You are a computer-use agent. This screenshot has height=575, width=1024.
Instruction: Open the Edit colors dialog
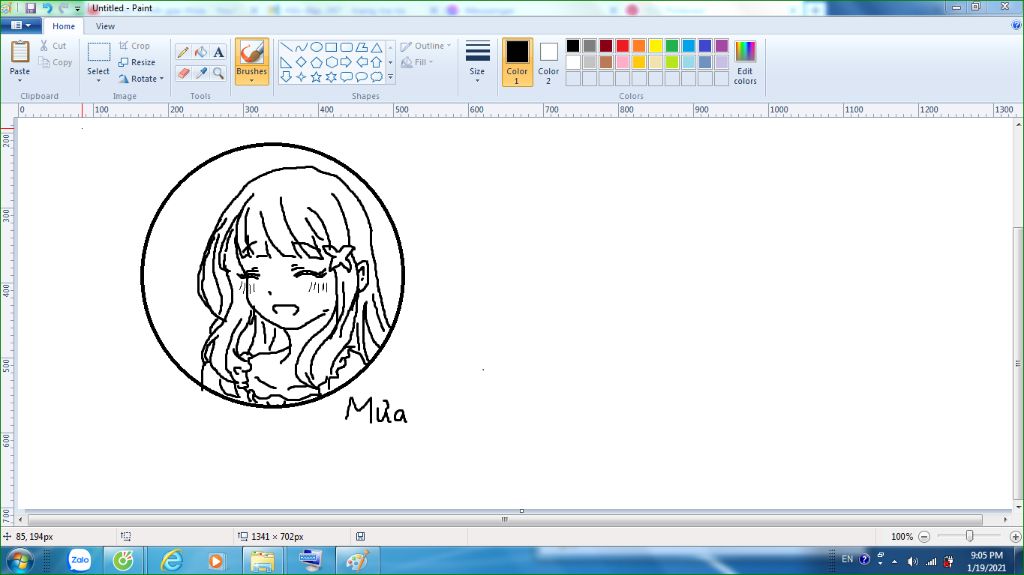point(745,63)
